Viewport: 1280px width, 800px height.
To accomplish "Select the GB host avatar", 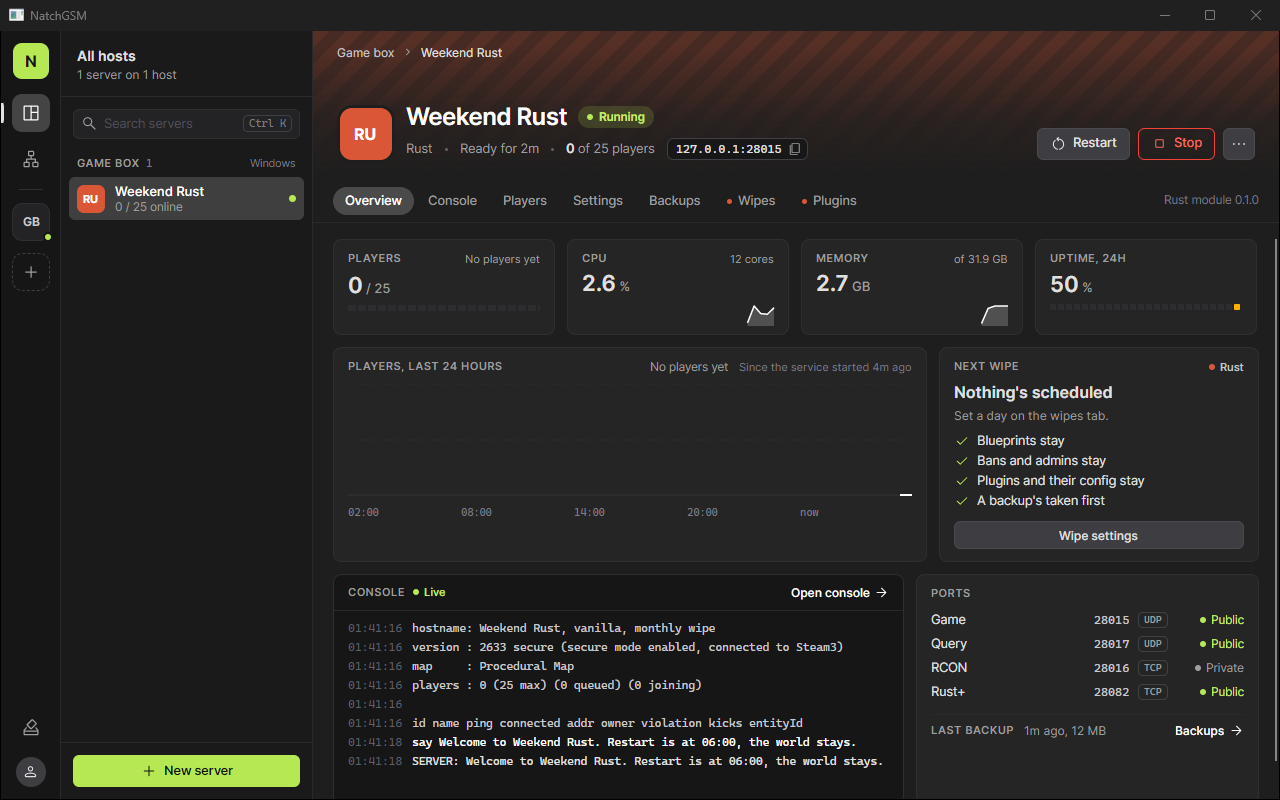I will point(31,221).
